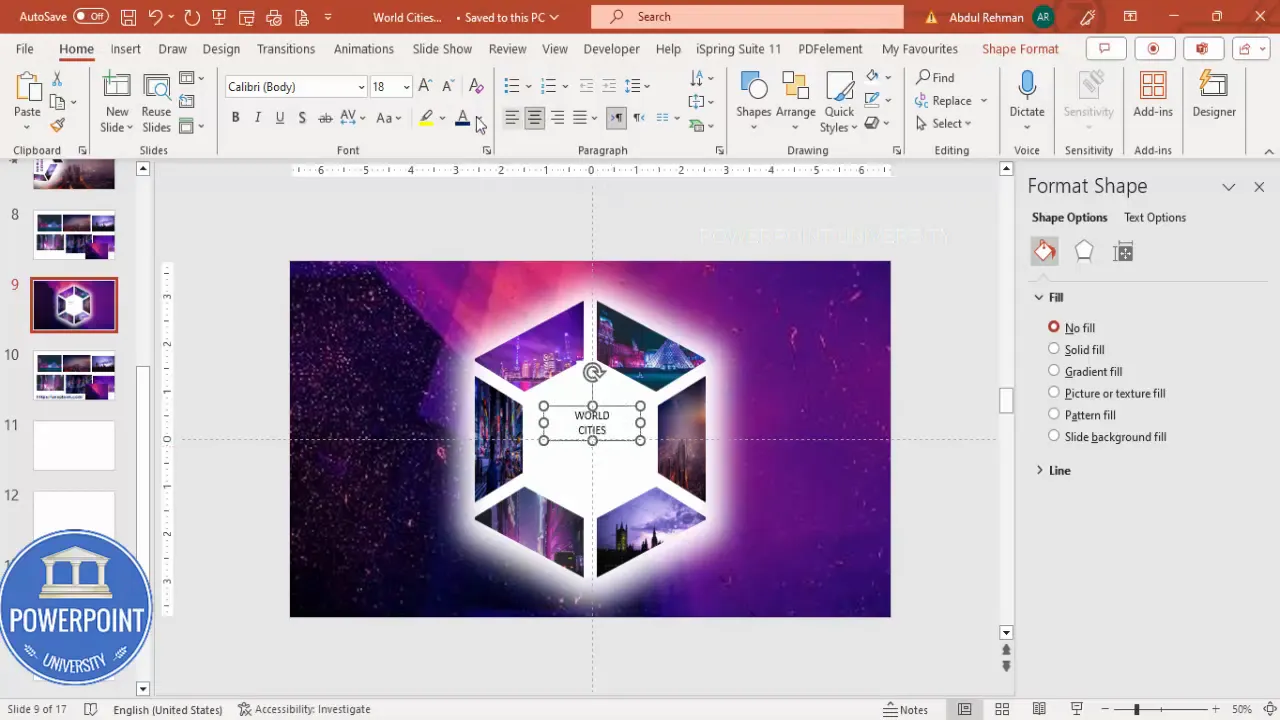Collapse the Fill section
Screen dimensions: 1280x720
tap(1049, 297)
